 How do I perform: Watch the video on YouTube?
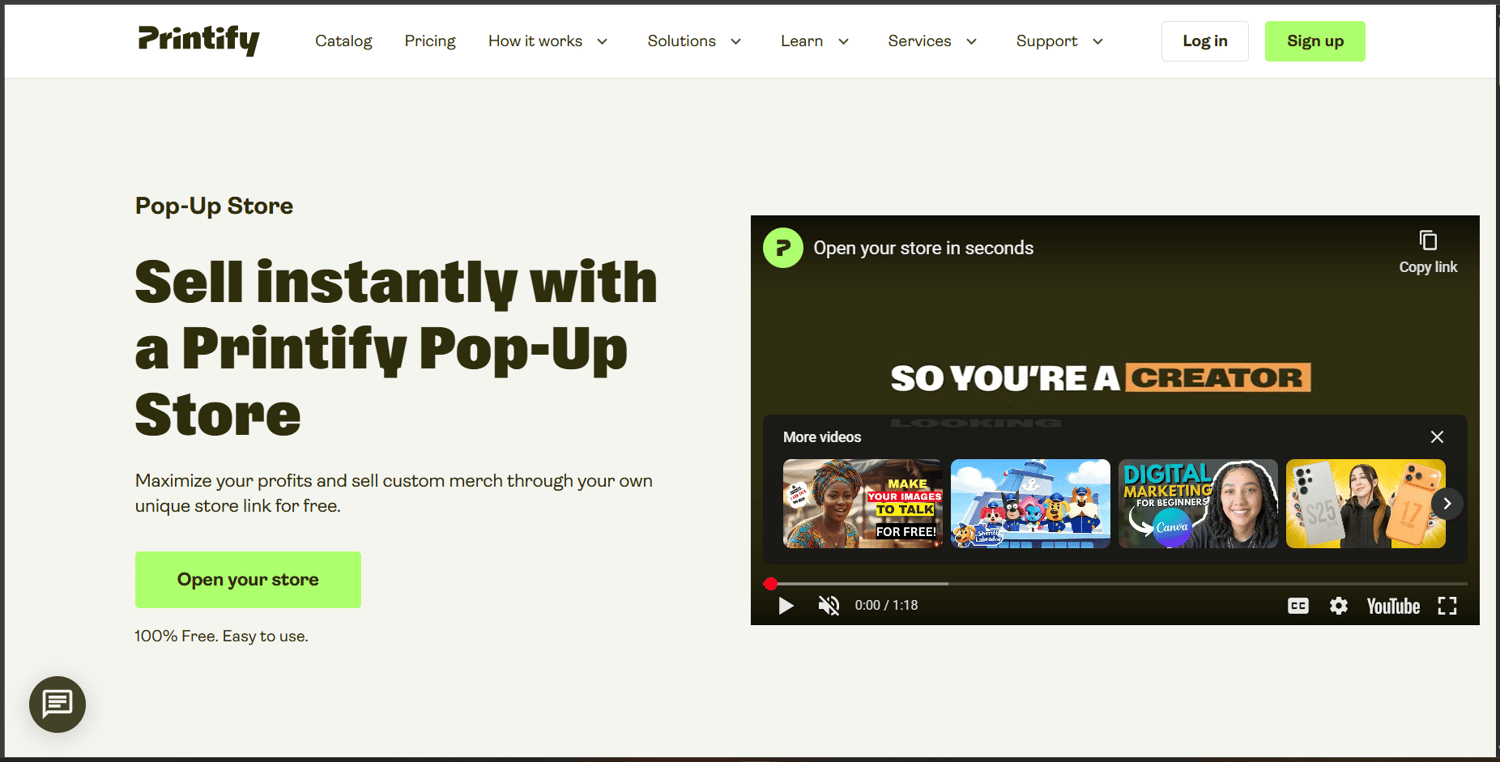[1393, 605]
